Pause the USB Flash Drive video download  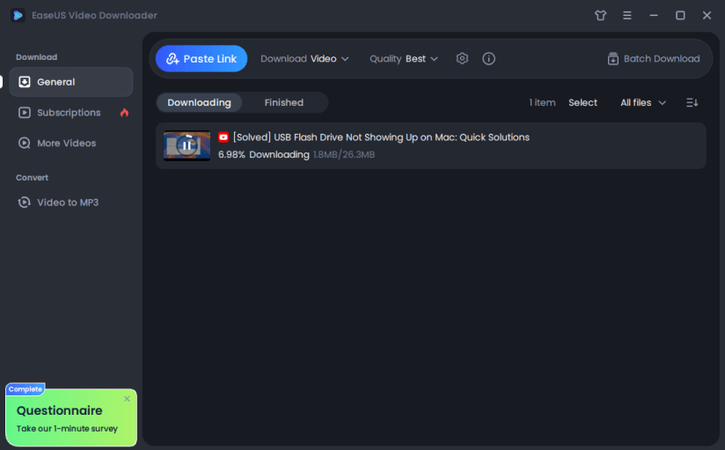[187, 146]
